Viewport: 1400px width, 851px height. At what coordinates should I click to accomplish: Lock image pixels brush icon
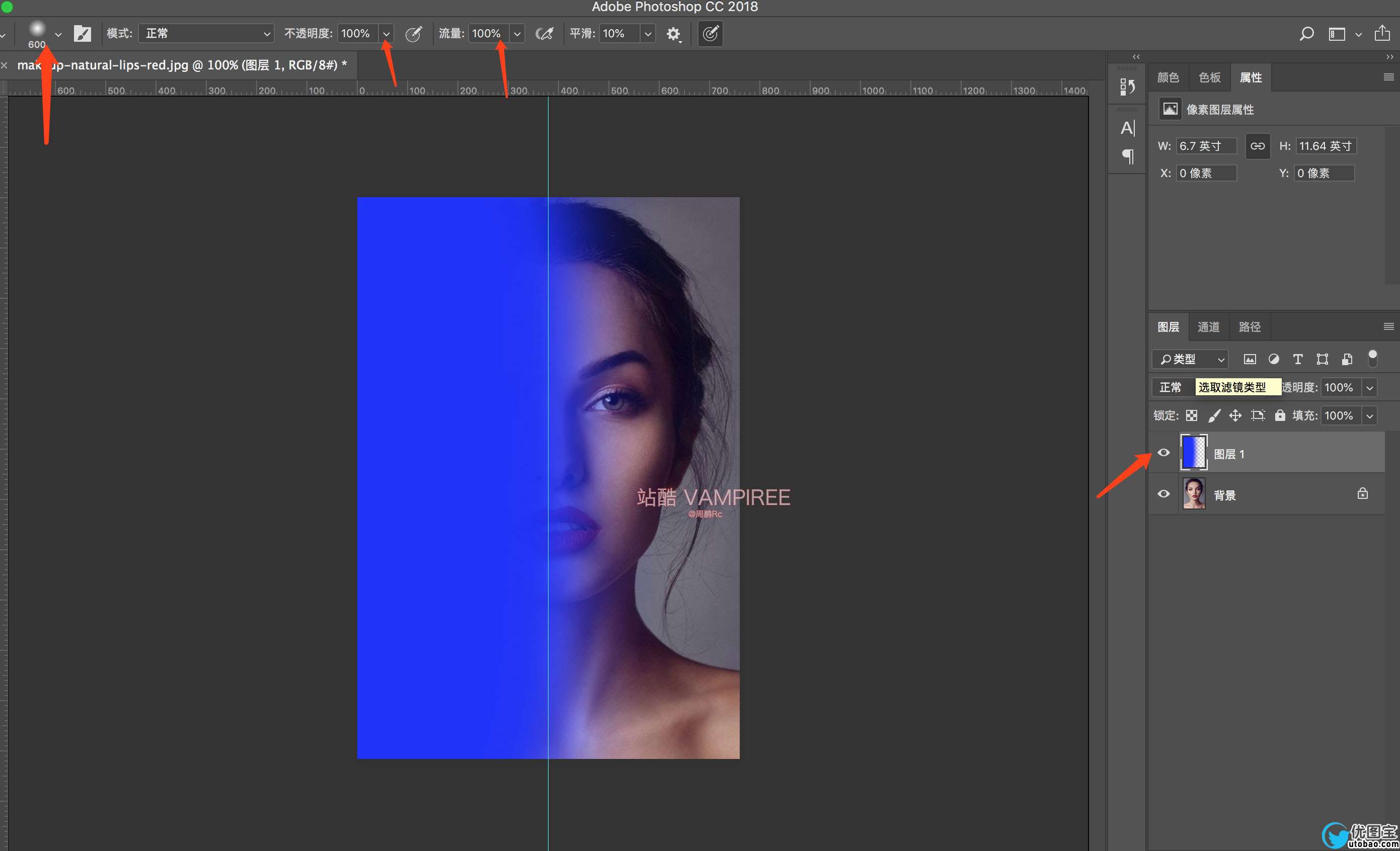1214,415
